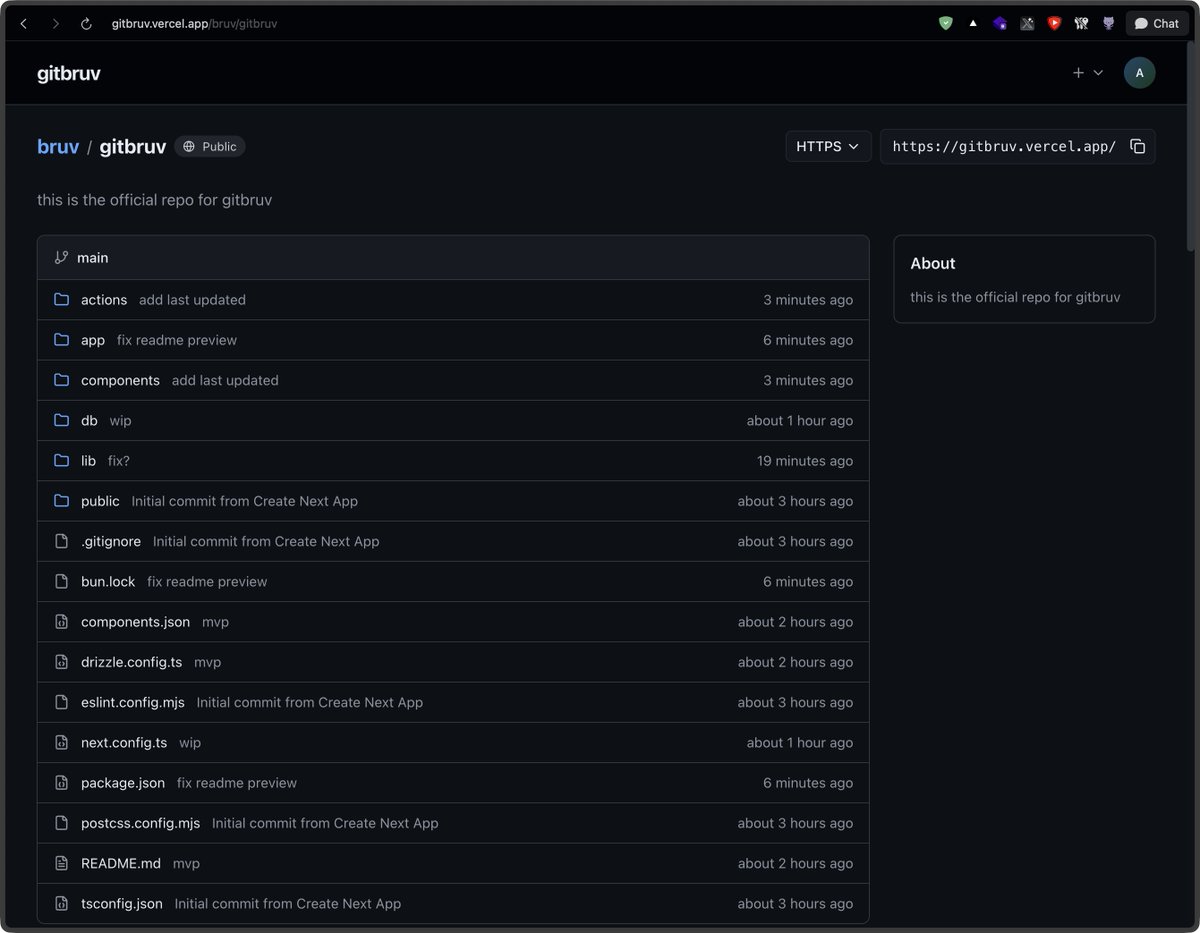Click the purple cube extension icon
The image size is (1200, 933).
tap(1000, 23)
